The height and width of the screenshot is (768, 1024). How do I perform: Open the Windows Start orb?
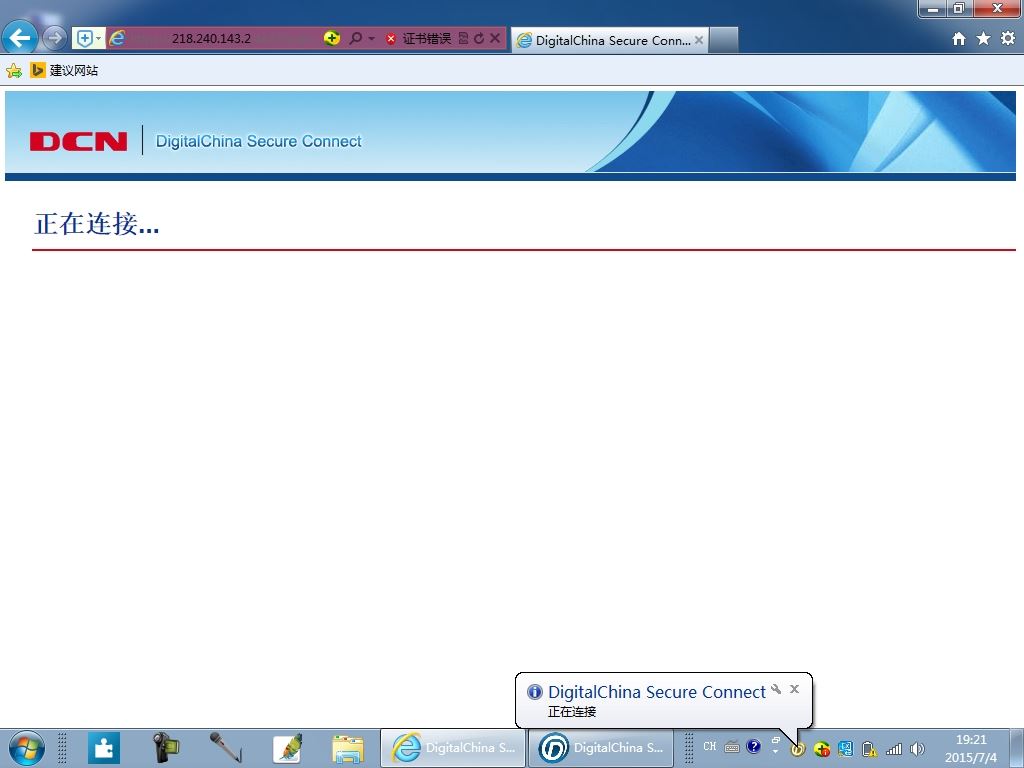(x=27, y=748)
